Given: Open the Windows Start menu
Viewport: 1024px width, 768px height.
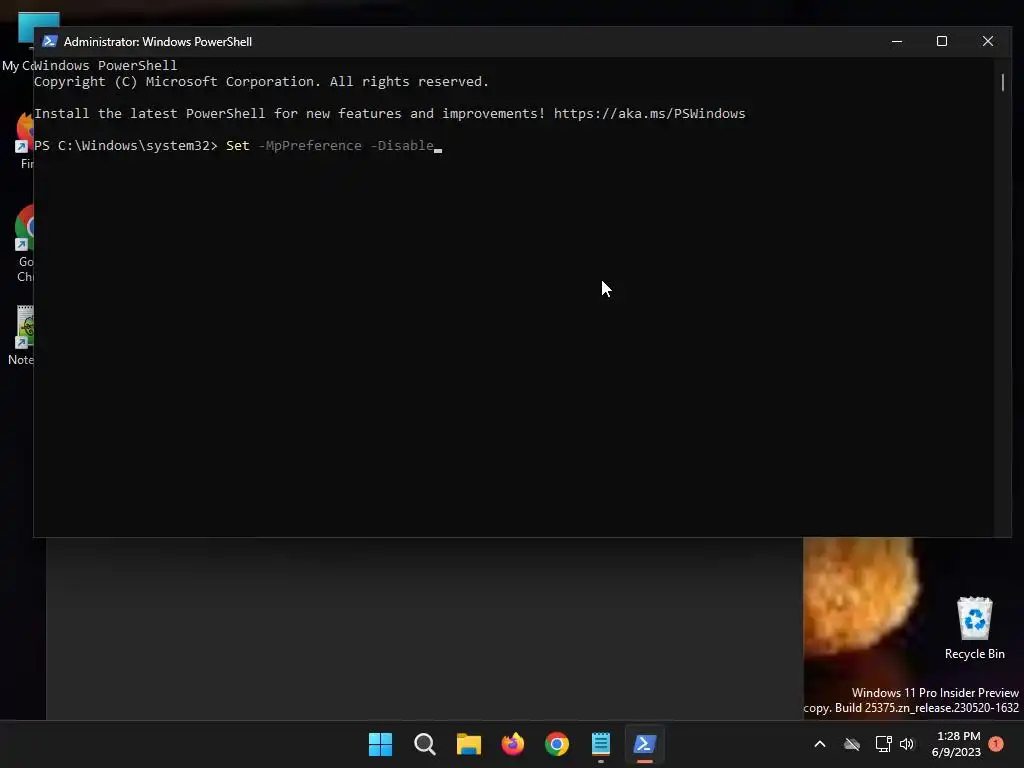Looking at the screenshot, I should pos(380,744).
